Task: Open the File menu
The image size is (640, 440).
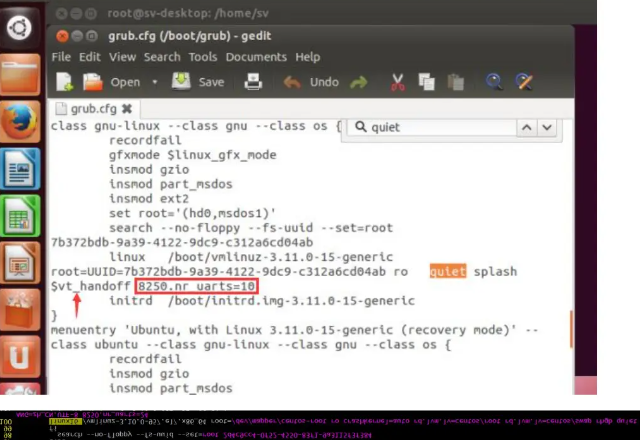Action: pyautogui.click(x=61, y=57)
